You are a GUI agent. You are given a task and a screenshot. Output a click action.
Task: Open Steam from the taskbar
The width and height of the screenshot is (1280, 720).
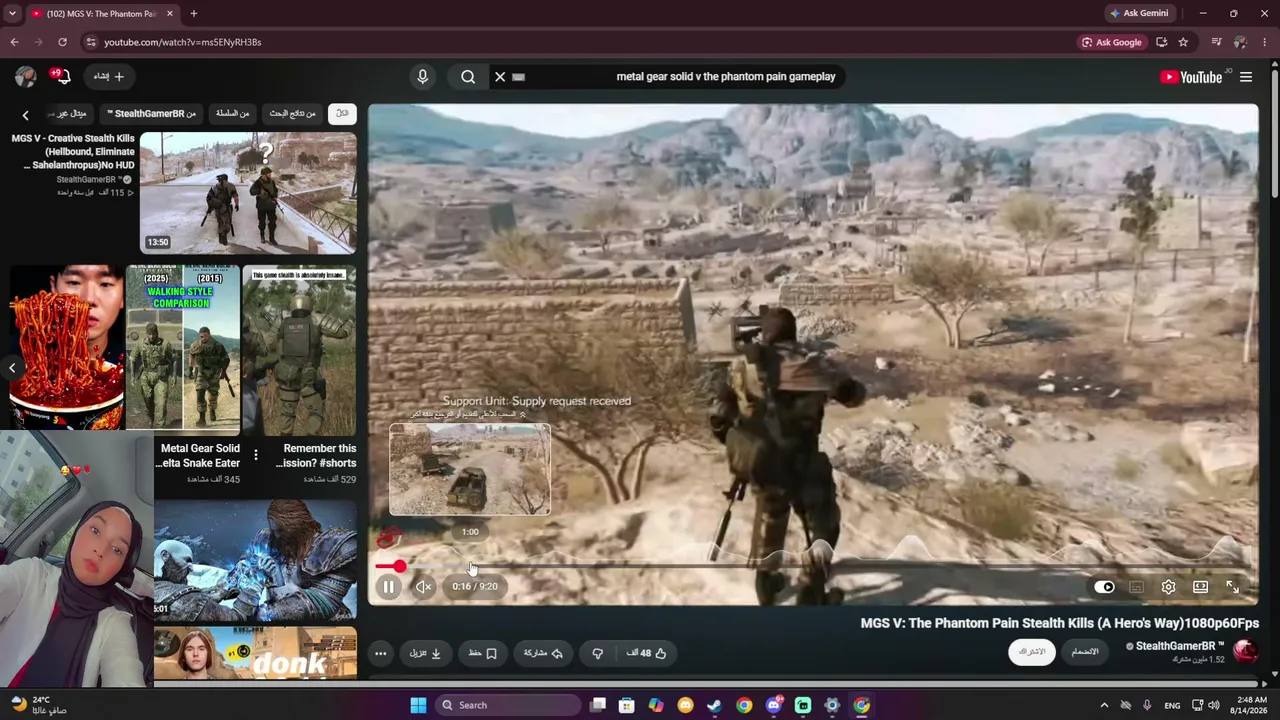[x=714, y=705]
